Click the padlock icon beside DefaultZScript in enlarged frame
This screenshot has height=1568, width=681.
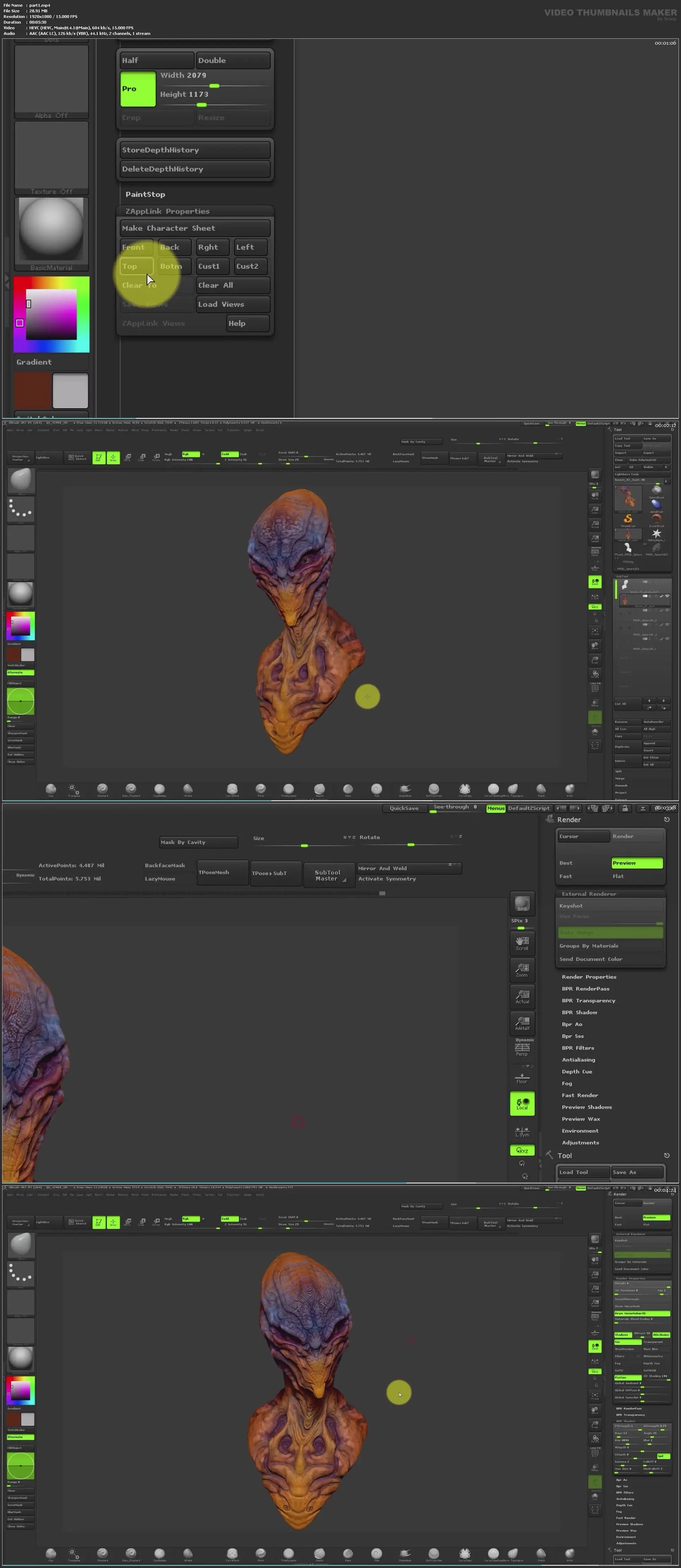pyautogui.click(x=625, y=808)
